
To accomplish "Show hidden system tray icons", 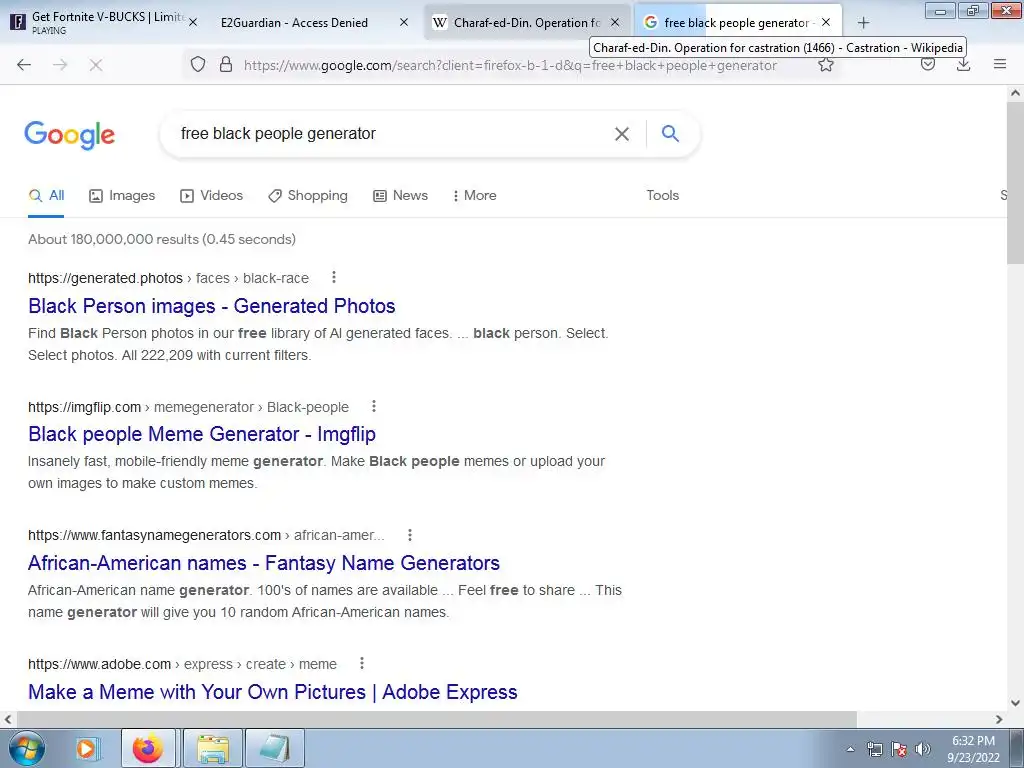I will (850, 749).
